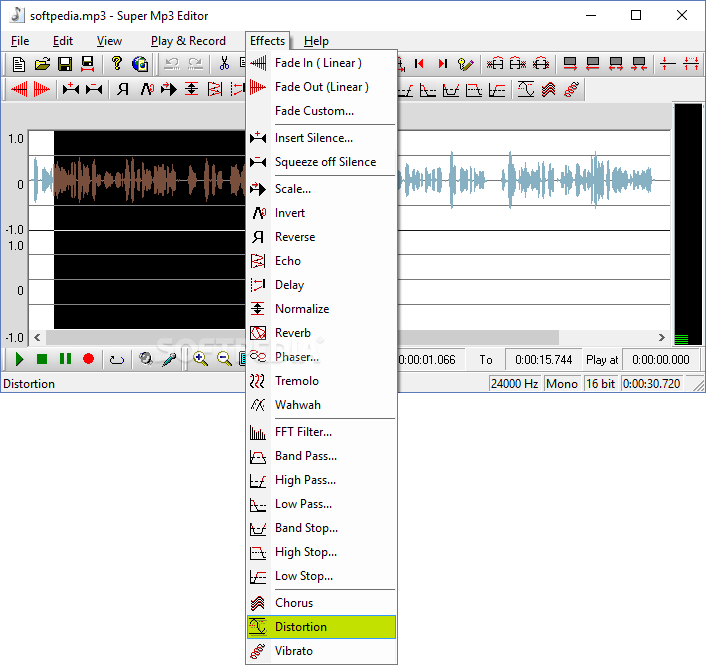The width and height of the screenshot is (706, 665).
Task: Click the selection end time field 0:00:15.744
Action: pos(543,360)
